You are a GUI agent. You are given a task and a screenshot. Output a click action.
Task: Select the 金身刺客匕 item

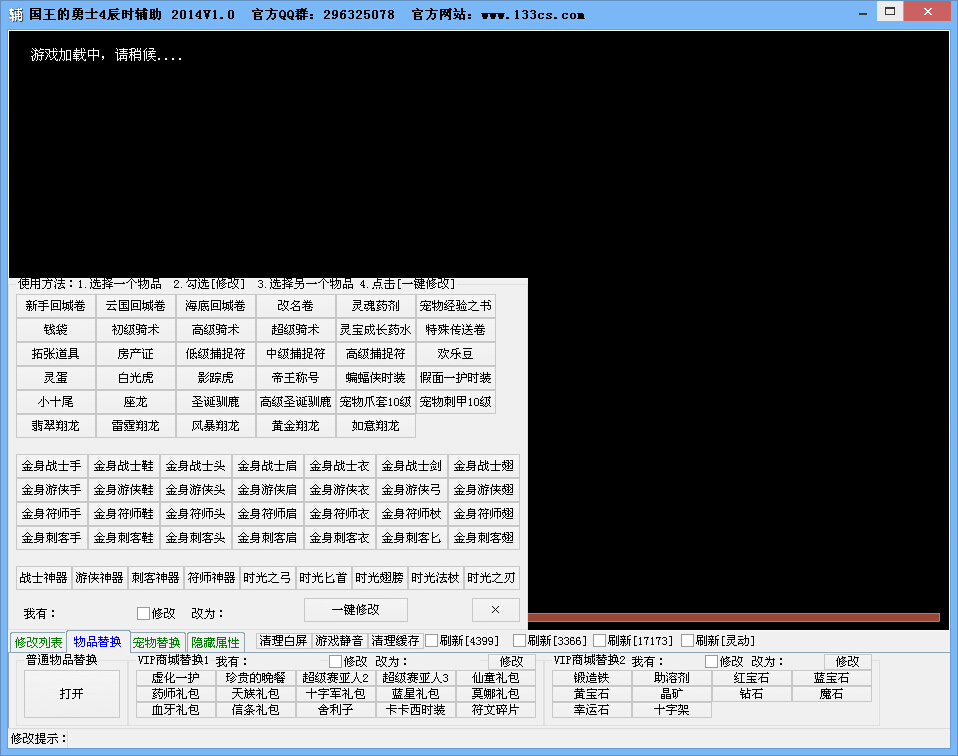[412, 538]
